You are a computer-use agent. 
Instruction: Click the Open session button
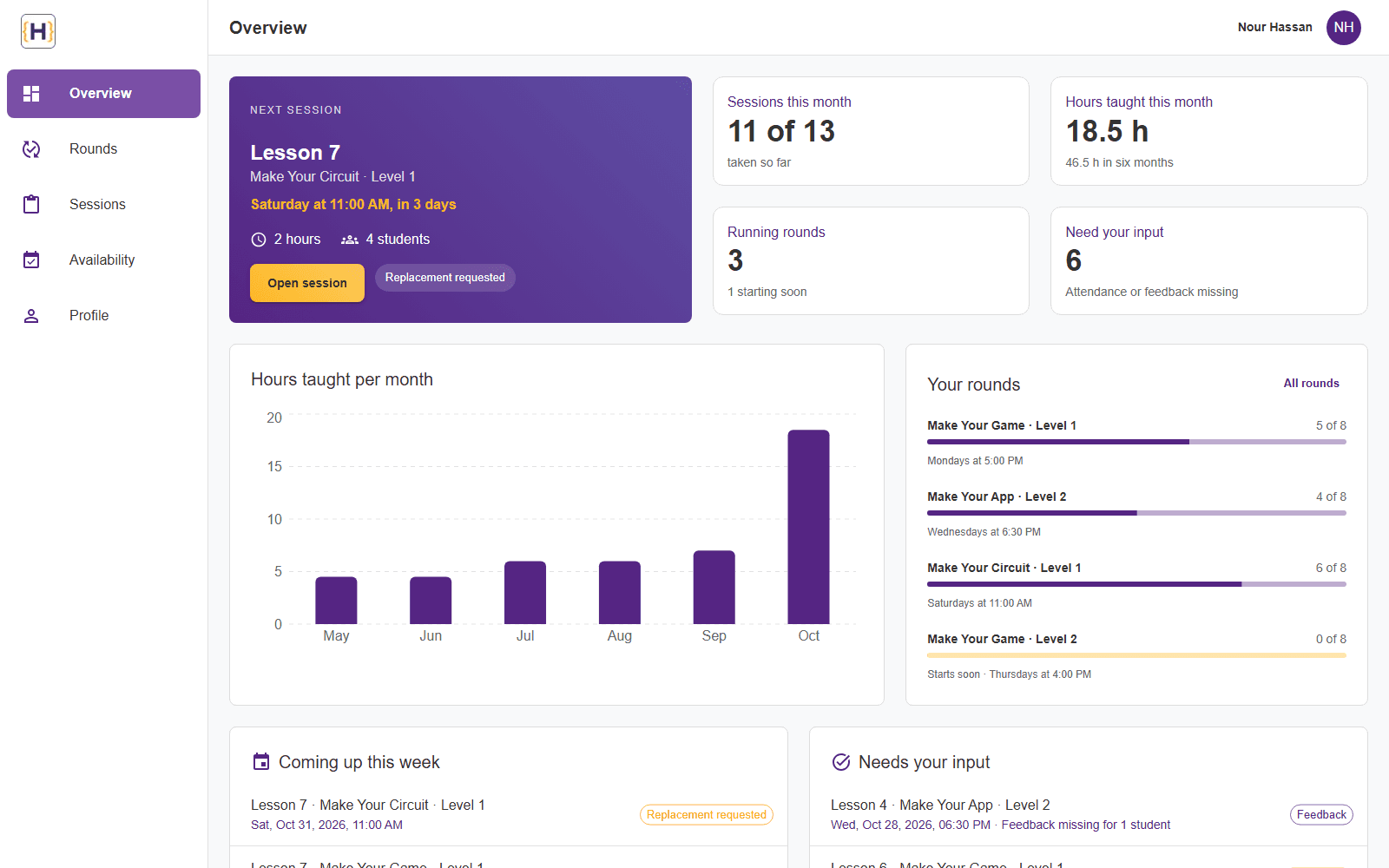(x=307, y=283)
